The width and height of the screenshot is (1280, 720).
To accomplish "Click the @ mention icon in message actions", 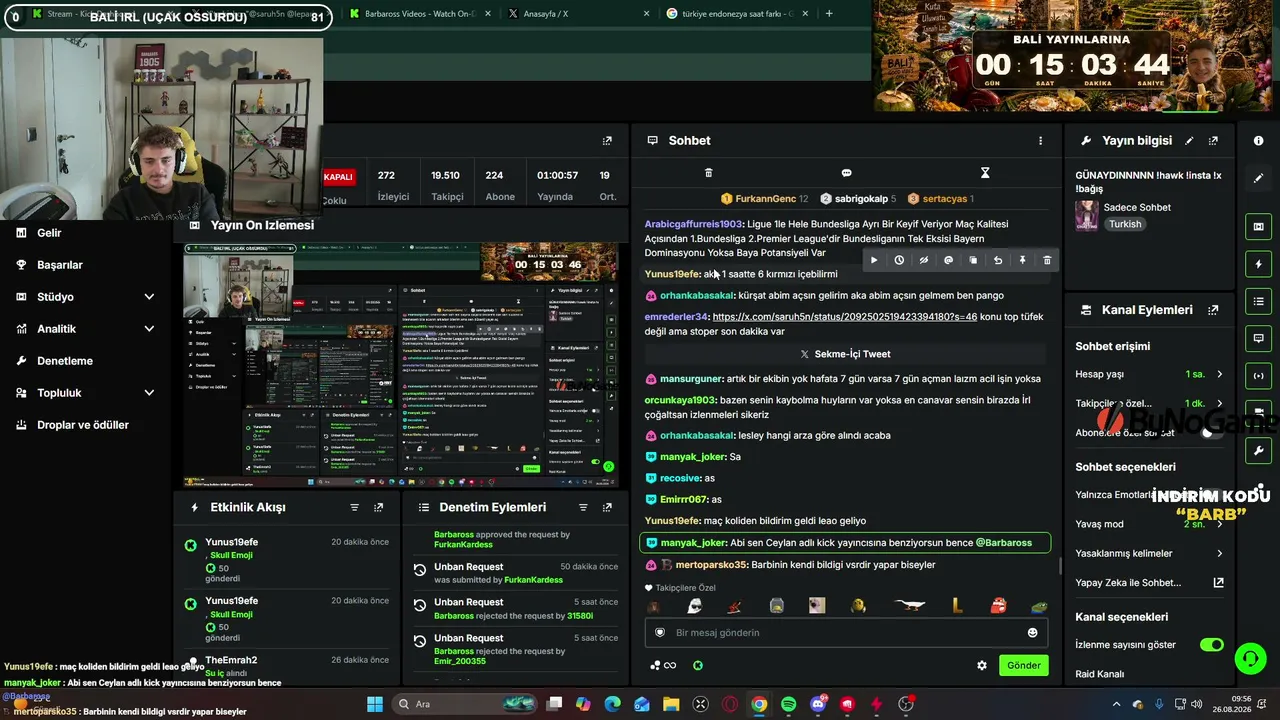I will click(948, 260).
